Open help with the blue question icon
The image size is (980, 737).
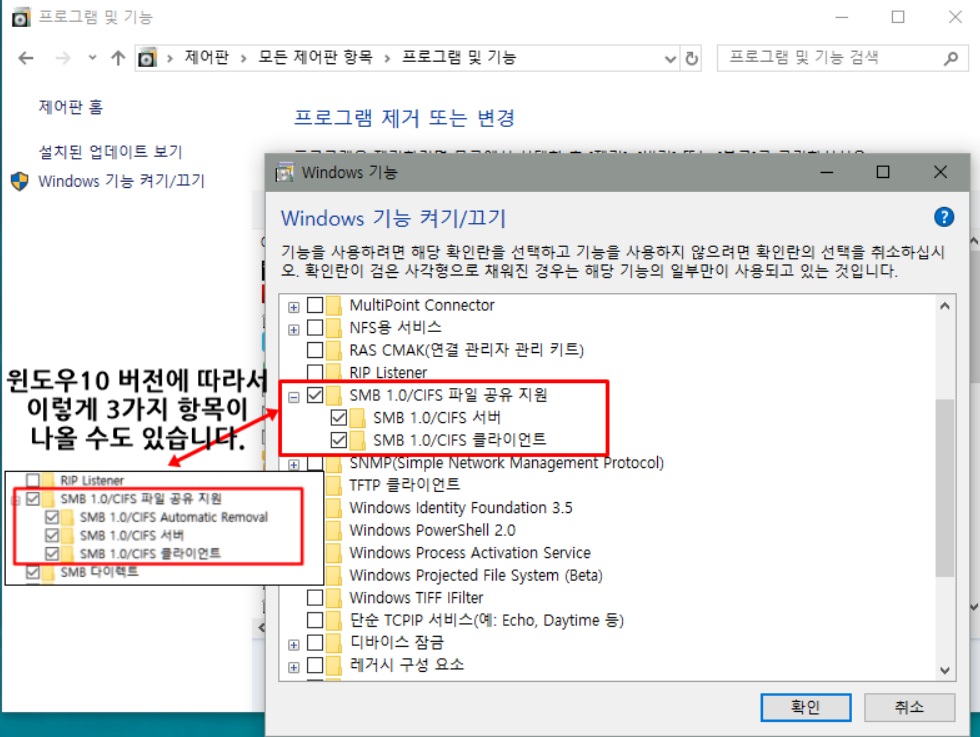coord(943,218)
